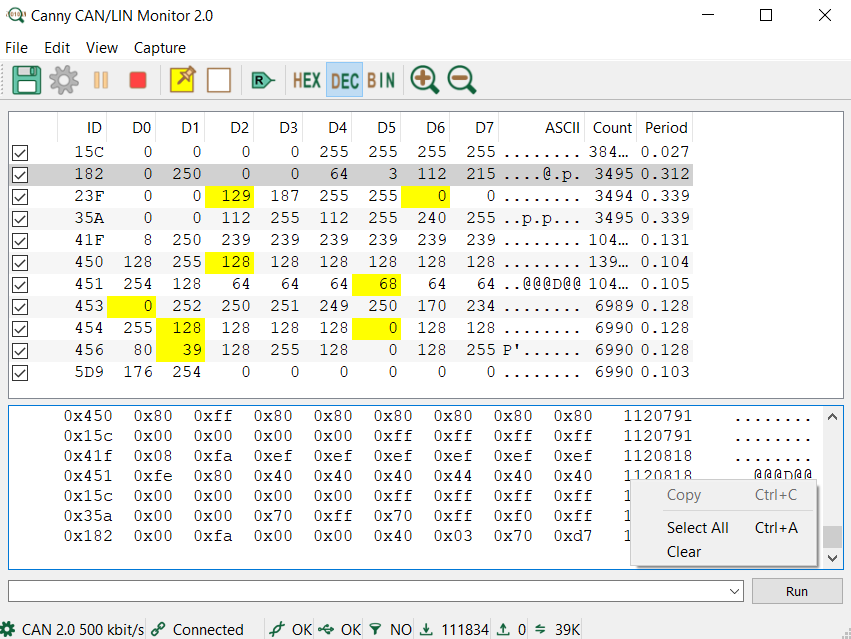851x639 pixels.
Task: Toggle the checkbox for ID 456
Action: (20, 351)
